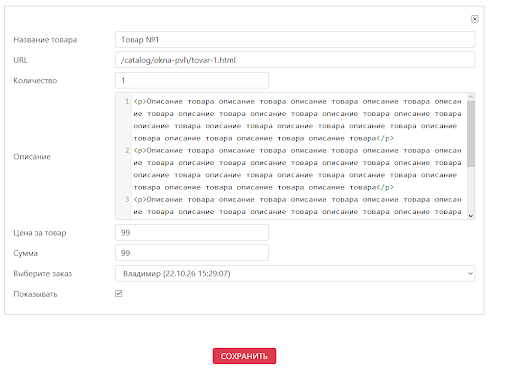
Task: Click the Количество label
Action: 35,80
